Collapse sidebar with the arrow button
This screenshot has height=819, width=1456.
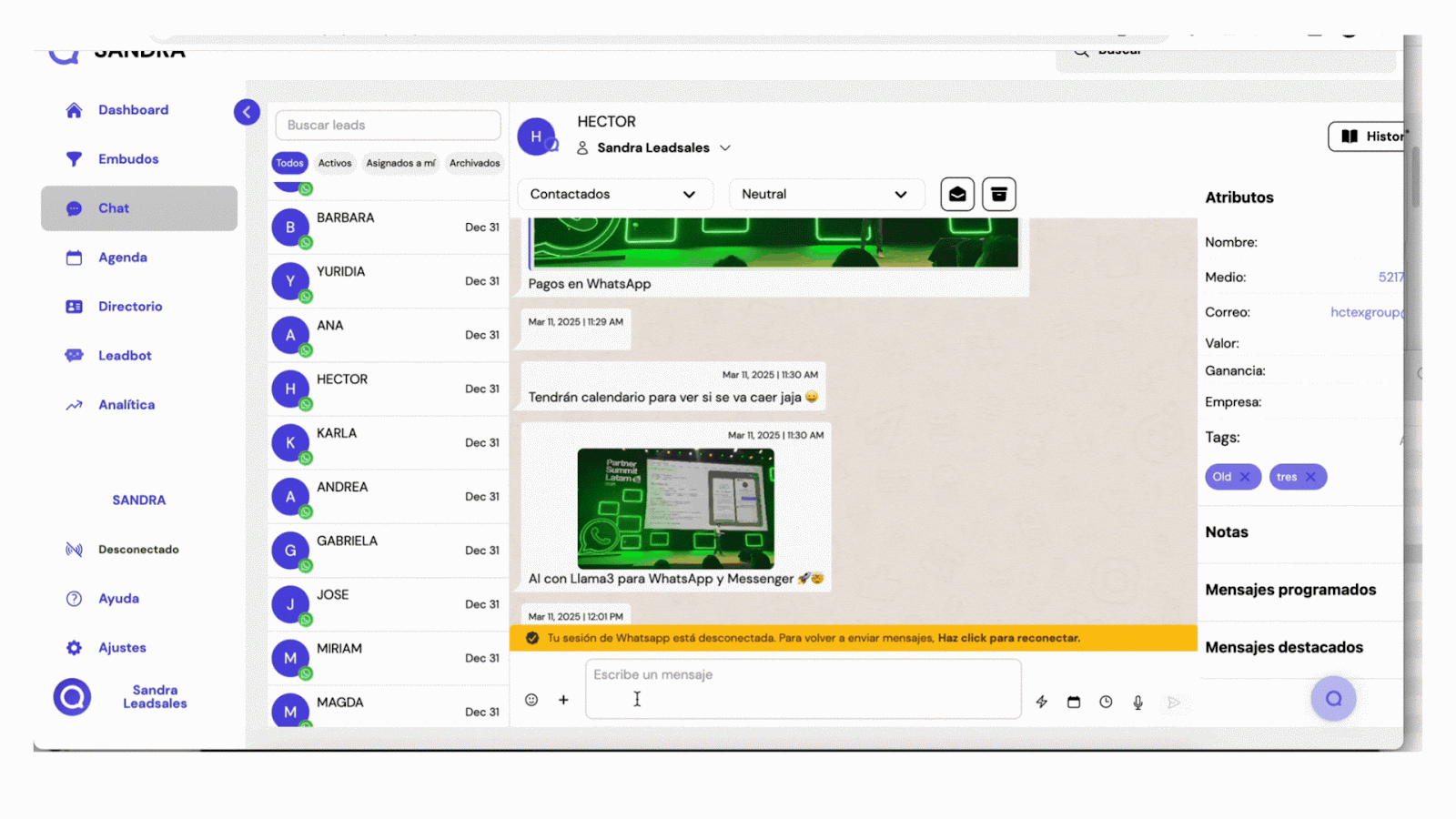[x=247, y=112]
